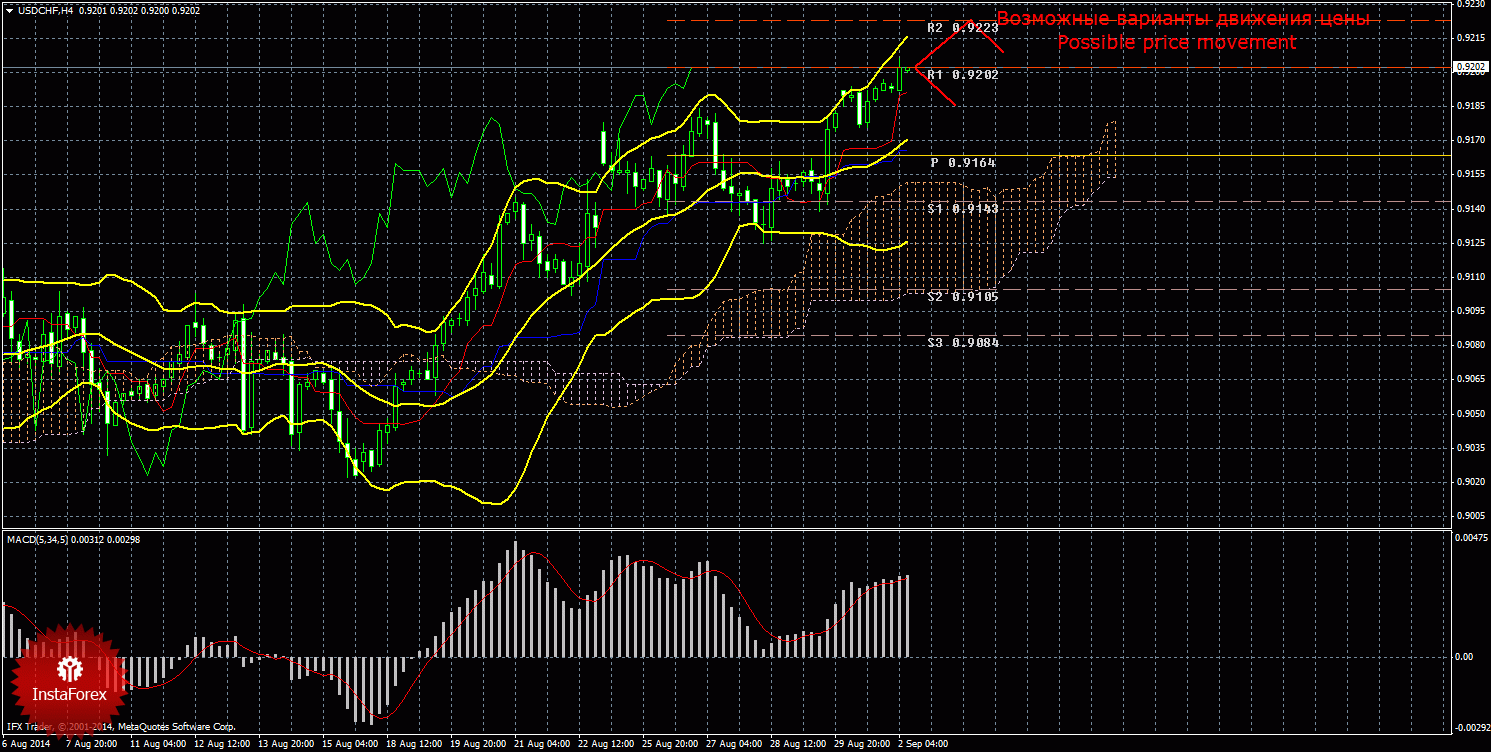Click the S2 0.9105 support label
The width and height of the screenshot is (1491, 752).
point(962,297)
